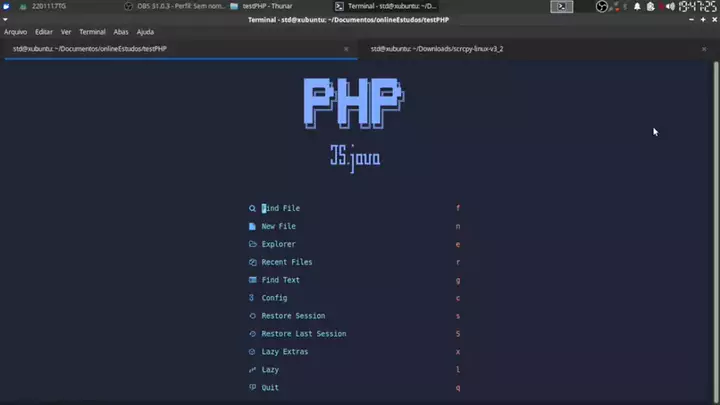The width and height of the screenshot is (720, 405).
Task: Open the OBS tray icon
Action: (602, 6)
